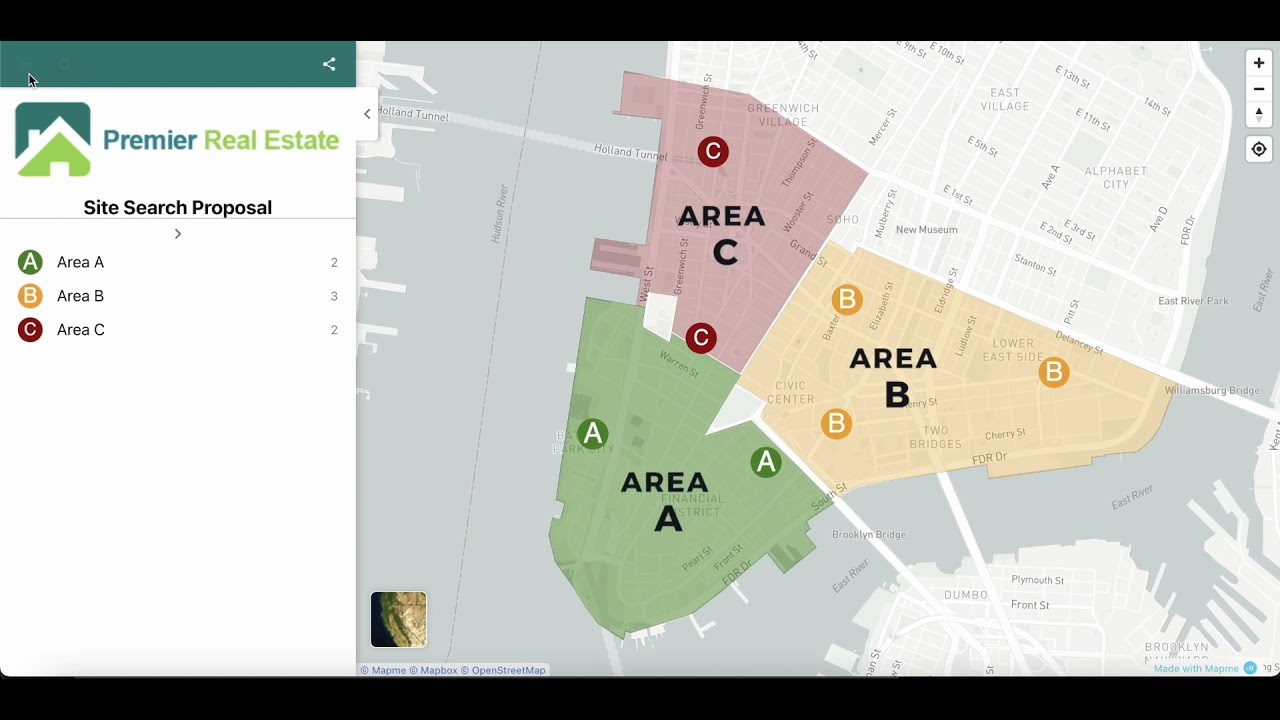Open the Mapme attribution link
Viewport: 1280px width, 720px height.
tap(383, 671)
